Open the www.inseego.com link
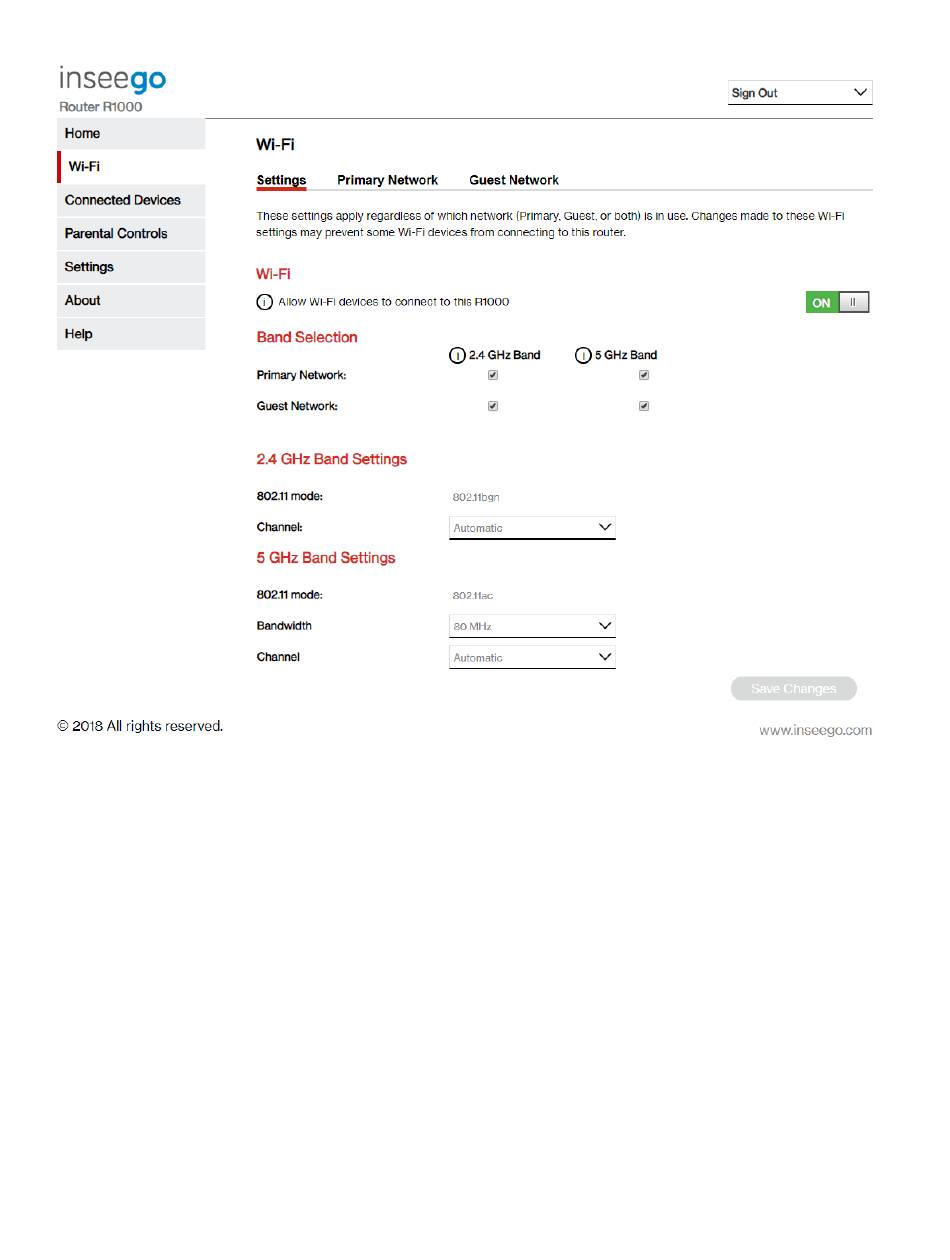Screen dimensions: 950x1260 pos(815,731)
